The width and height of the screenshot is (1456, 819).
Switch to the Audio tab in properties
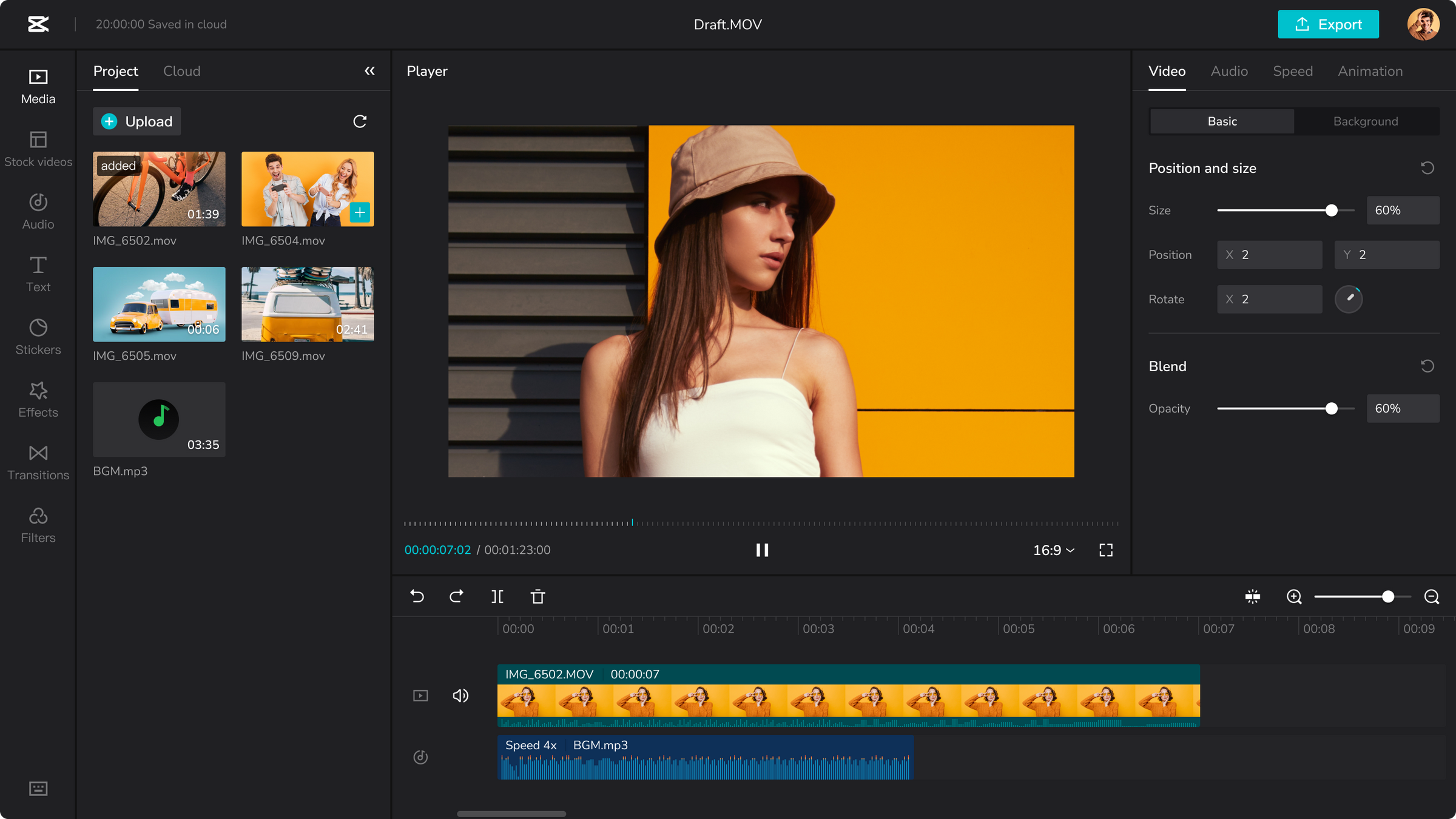[x=1229, y=71]
